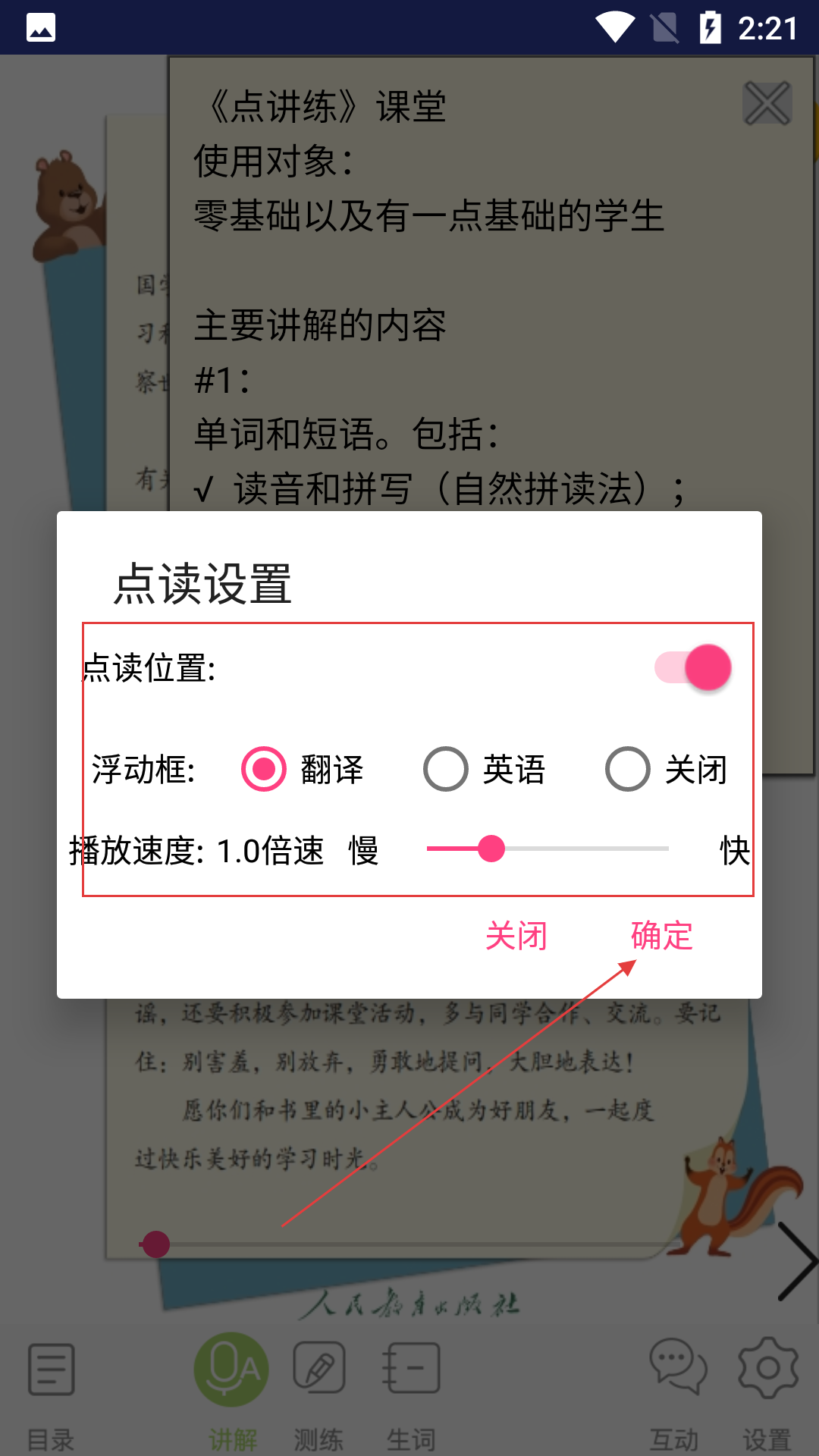Tap the battery icon in status bar
This screenshot has height=1456, width=819.
point(710,28)
